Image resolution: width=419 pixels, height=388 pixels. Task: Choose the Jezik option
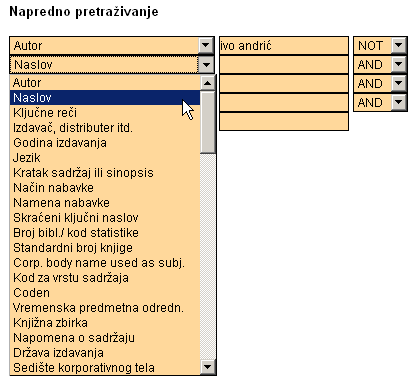coord(105,158)
